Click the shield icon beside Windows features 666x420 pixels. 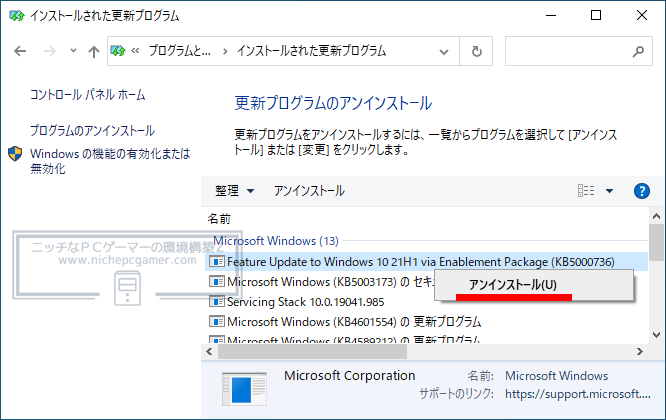[x=15, y=154]
